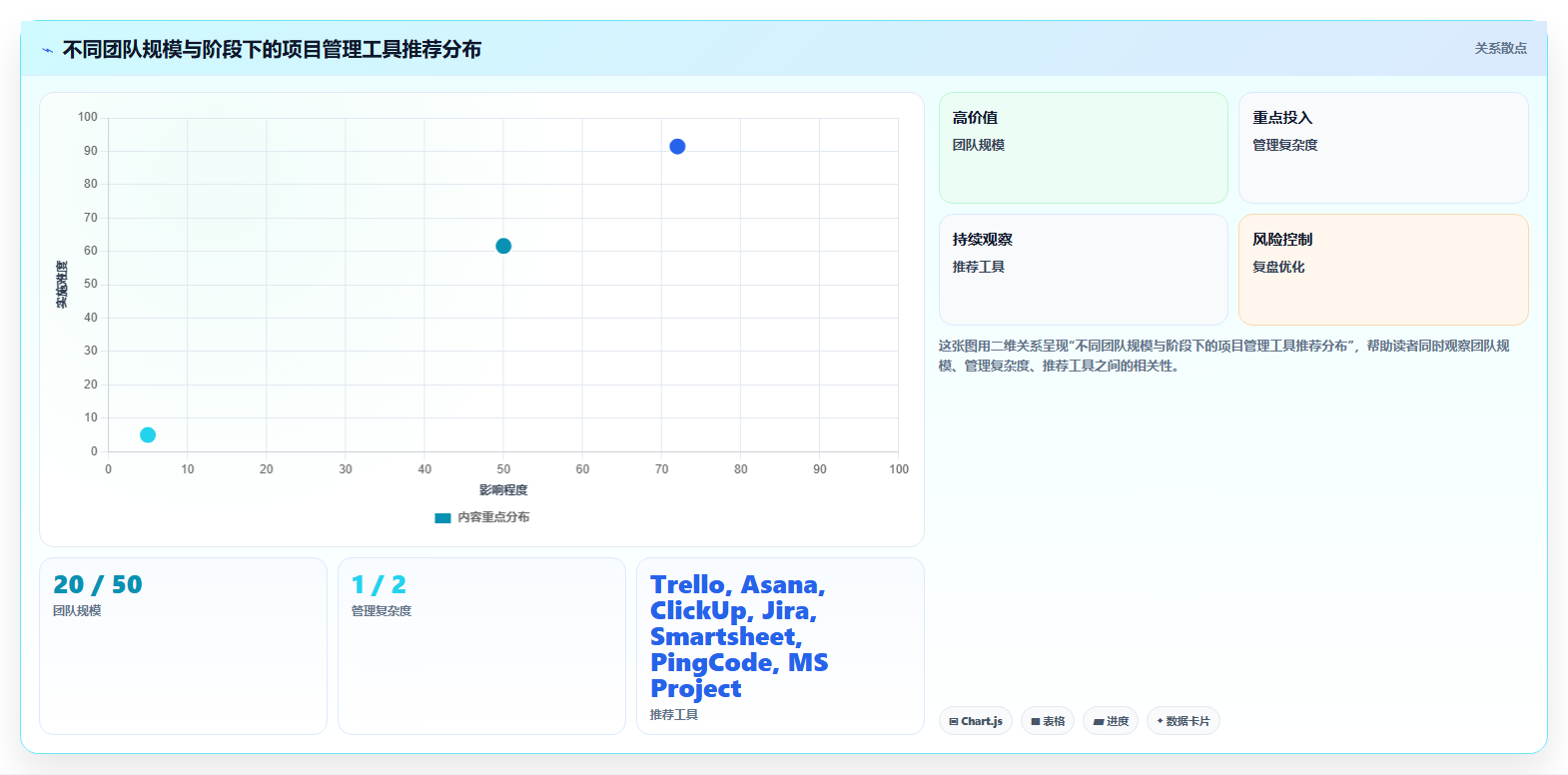1568x775 pixels.
Task: Click the 内容重点分布 legend color box
Action: [442, 517]
